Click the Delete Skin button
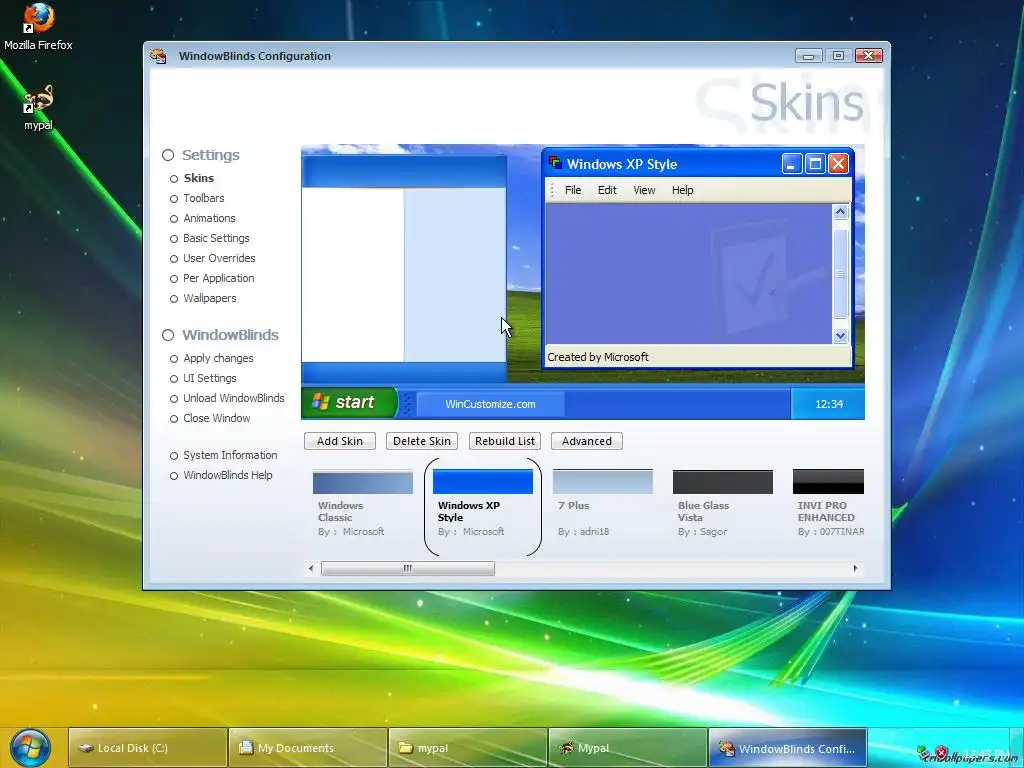The image size is (1024, 768). pos(422,441)
